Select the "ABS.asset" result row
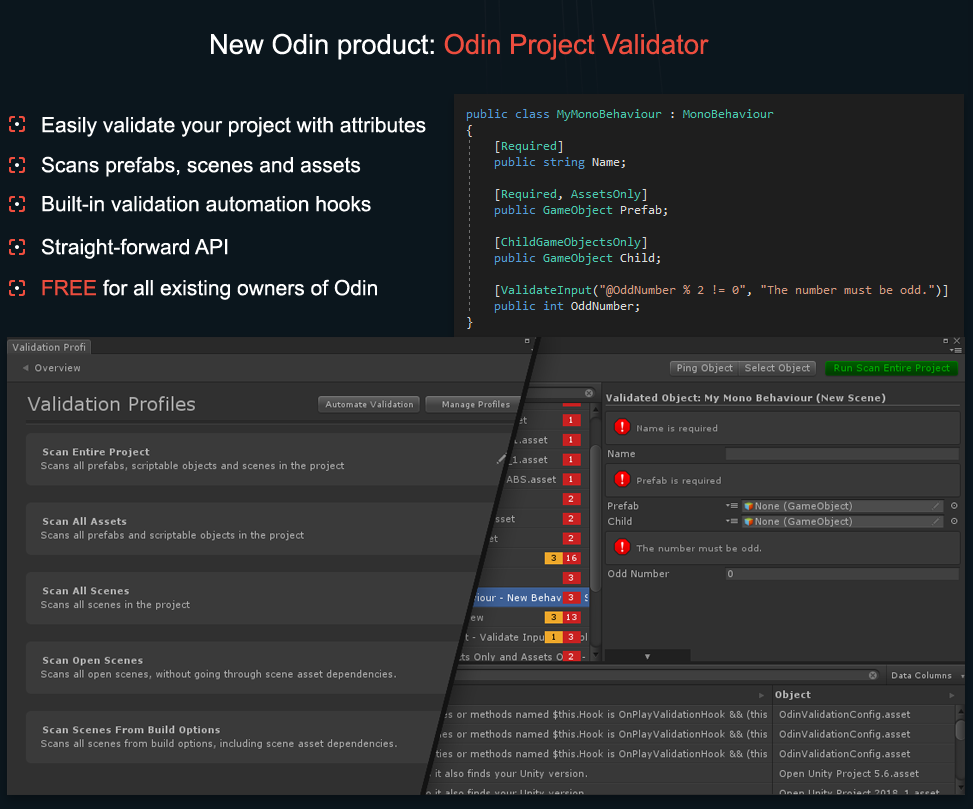973x809 pixels. click(x=544, y=479)
